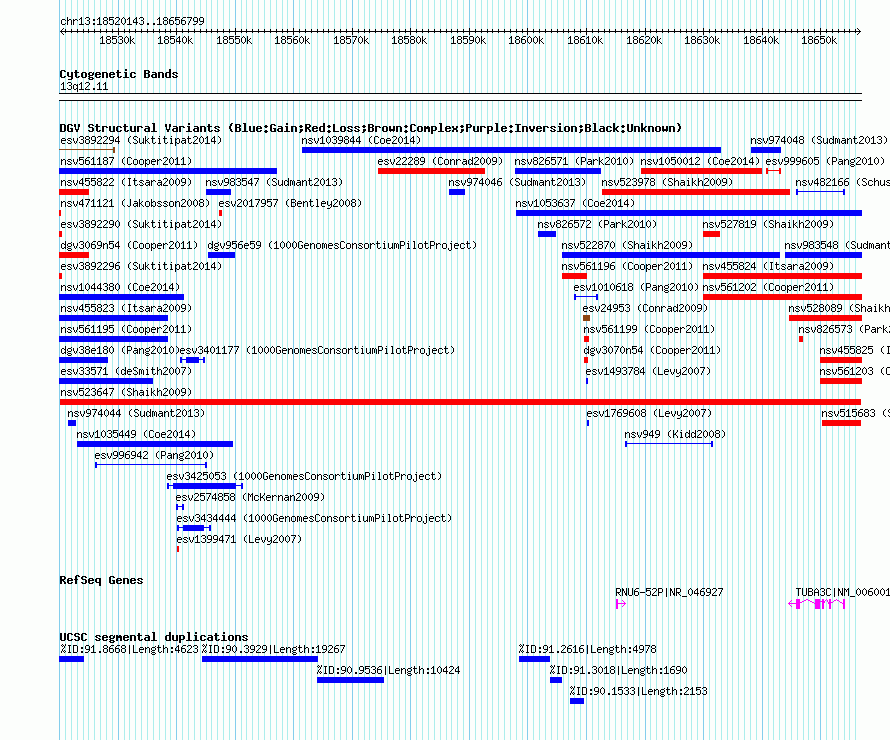The width and height of the screenshot is (890, 740).
Task: Open variant label esv2574858 (McKernan2009)
Action: pos(250,497)
